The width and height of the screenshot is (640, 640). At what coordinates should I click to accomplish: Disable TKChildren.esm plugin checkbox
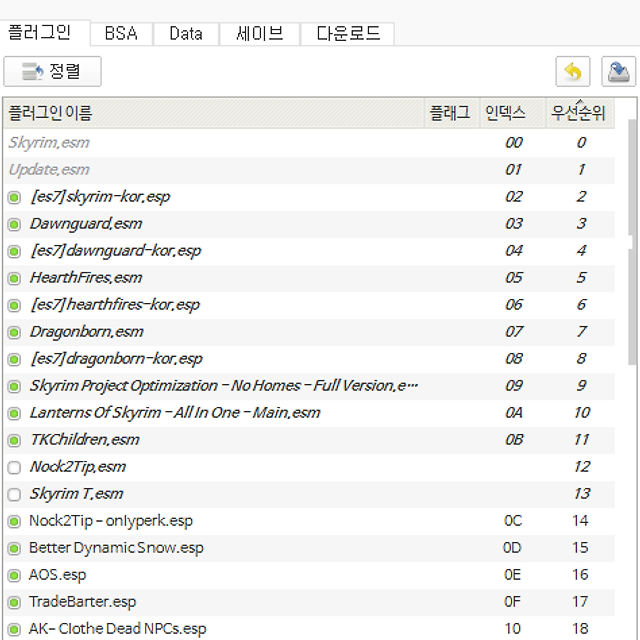[14, 440]
